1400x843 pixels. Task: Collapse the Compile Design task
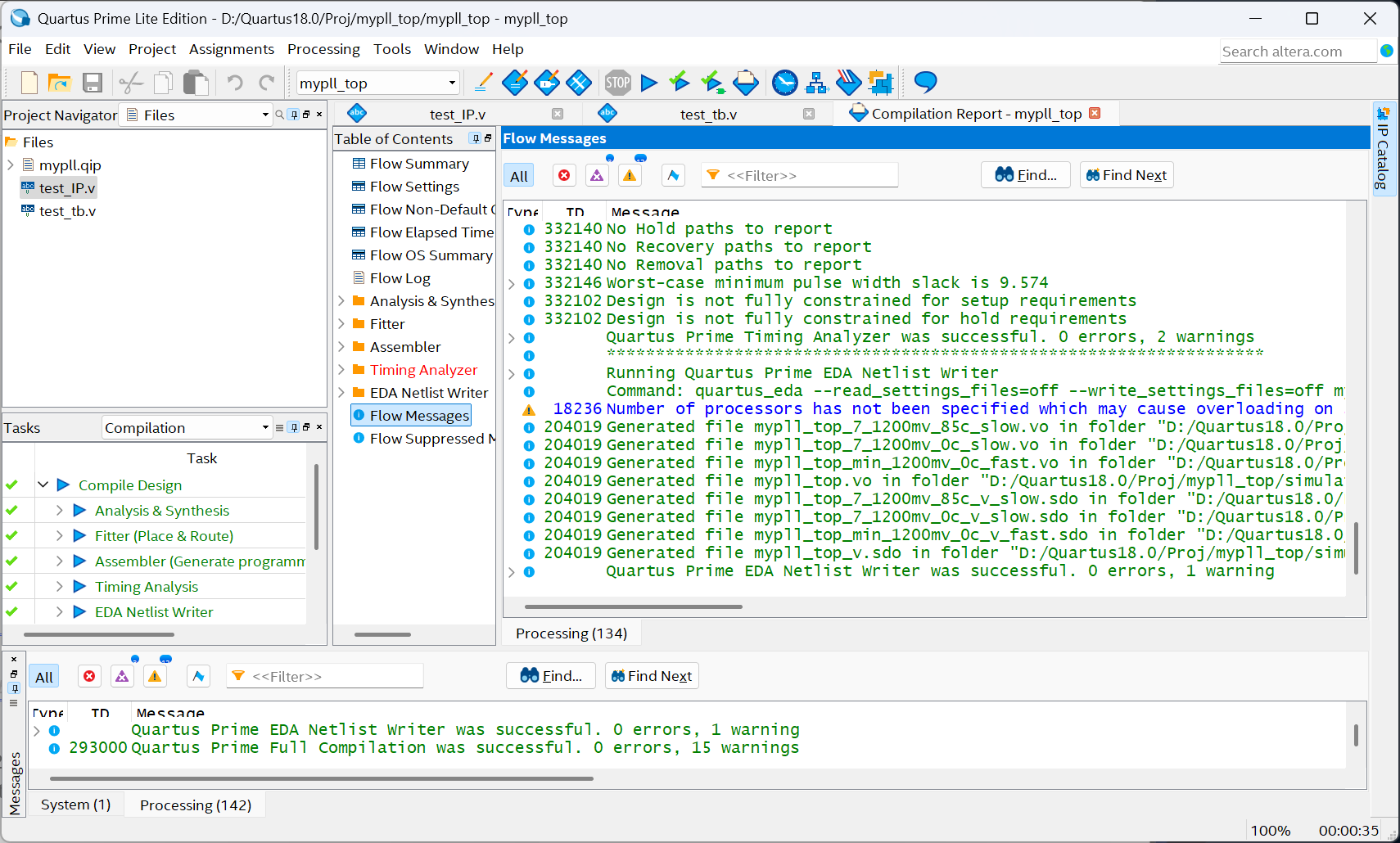click(x=43, y=485)
